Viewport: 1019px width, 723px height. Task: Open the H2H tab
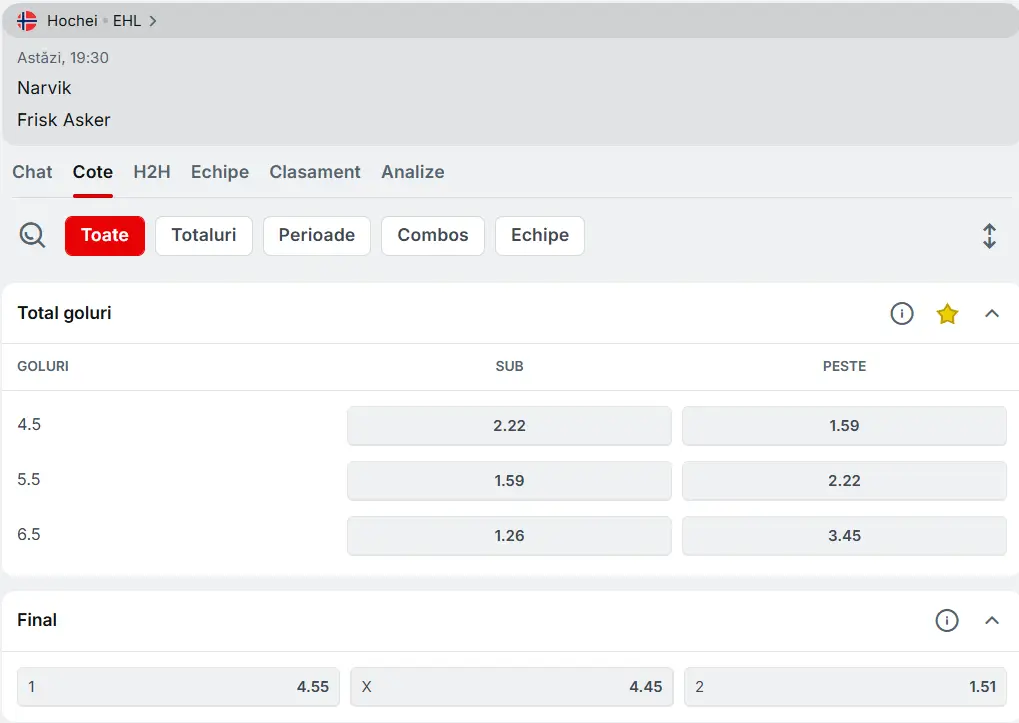152,172
